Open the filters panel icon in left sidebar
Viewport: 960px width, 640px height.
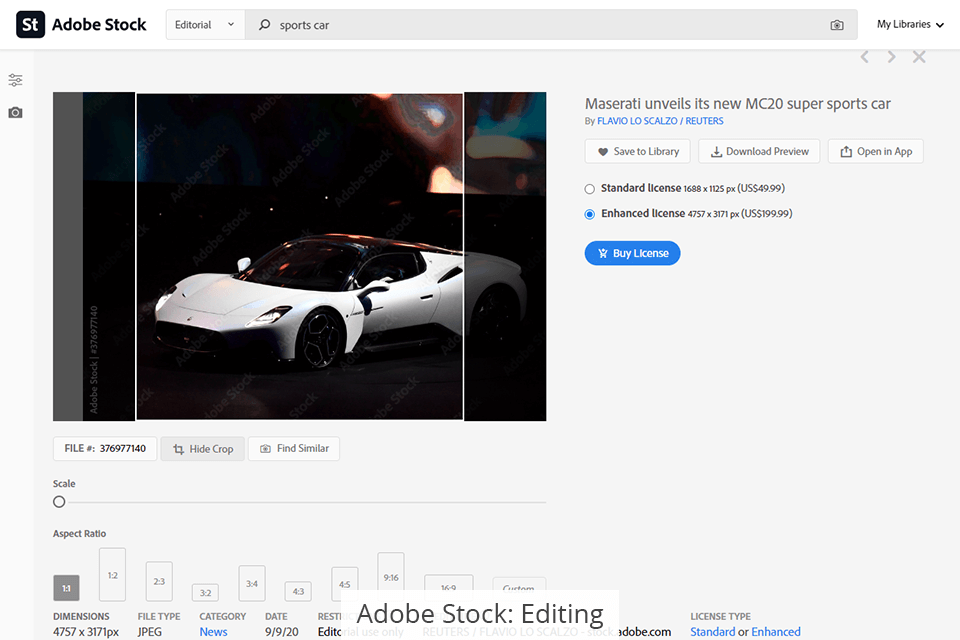click(15, 80)
